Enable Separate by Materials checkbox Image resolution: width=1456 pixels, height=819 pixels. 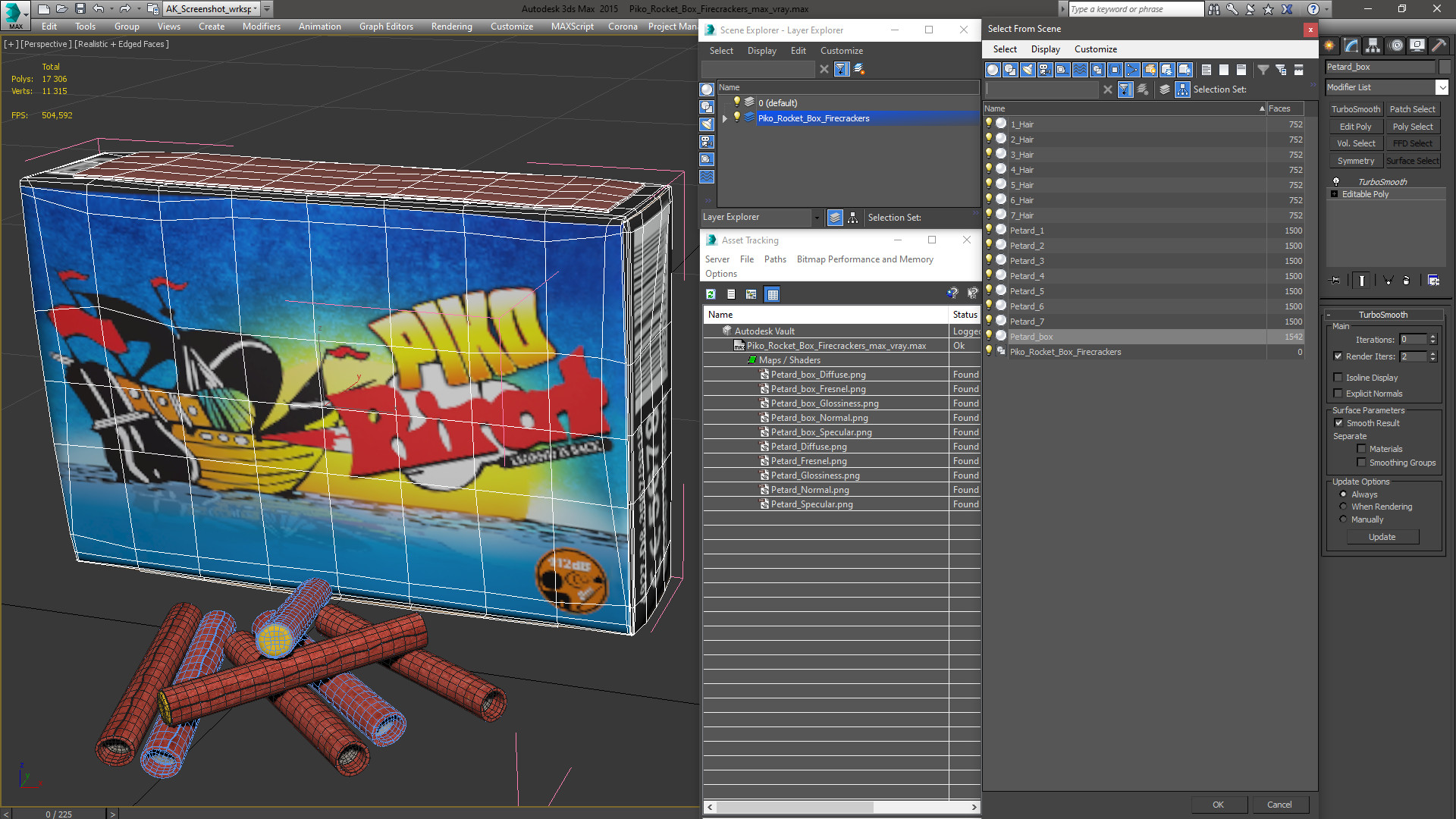coord(1361,449)
